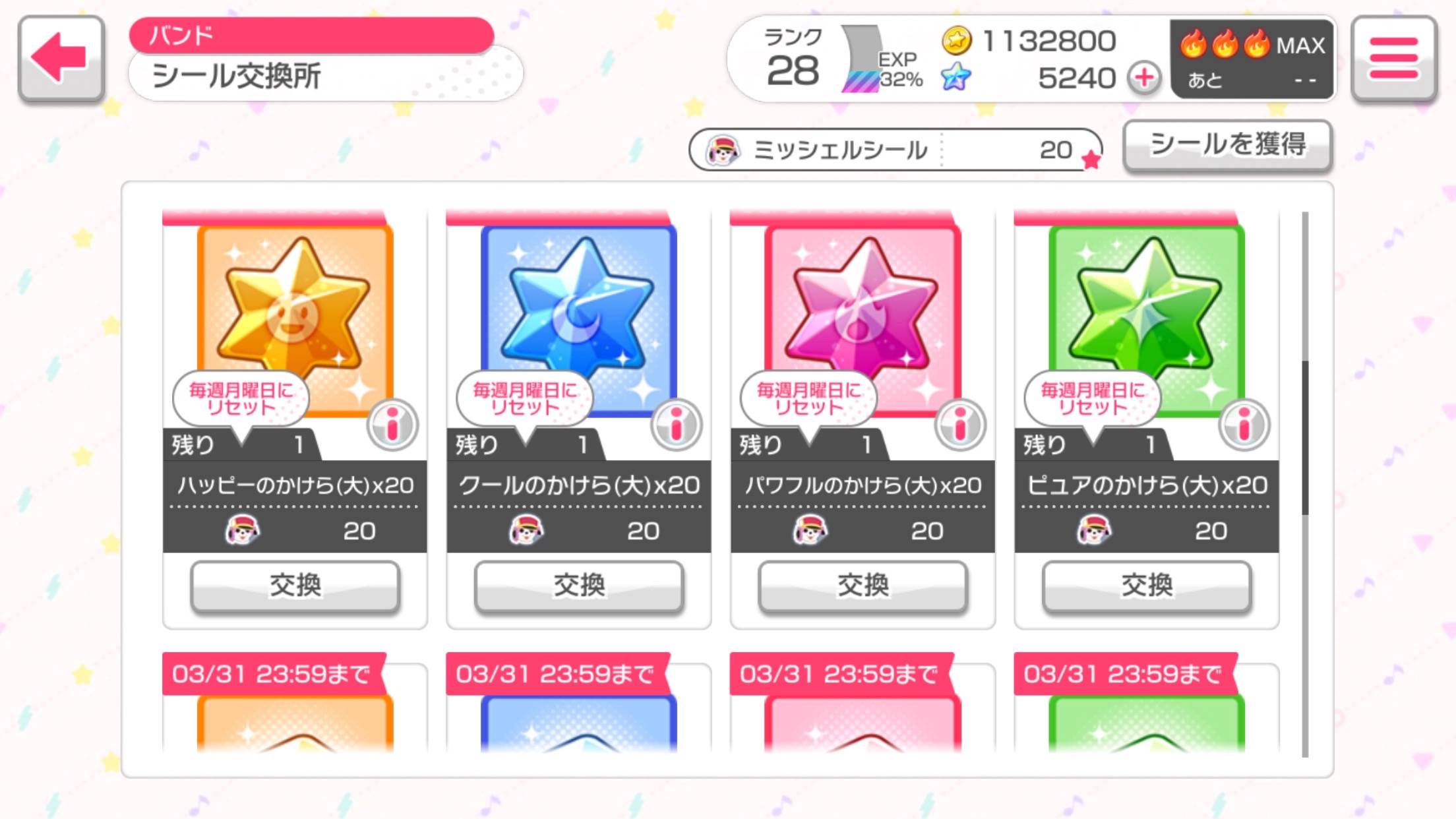Open info for ピュアのかけら(大) item
The height and width of the screenshot is (819, 1456).
(1244, 424)
